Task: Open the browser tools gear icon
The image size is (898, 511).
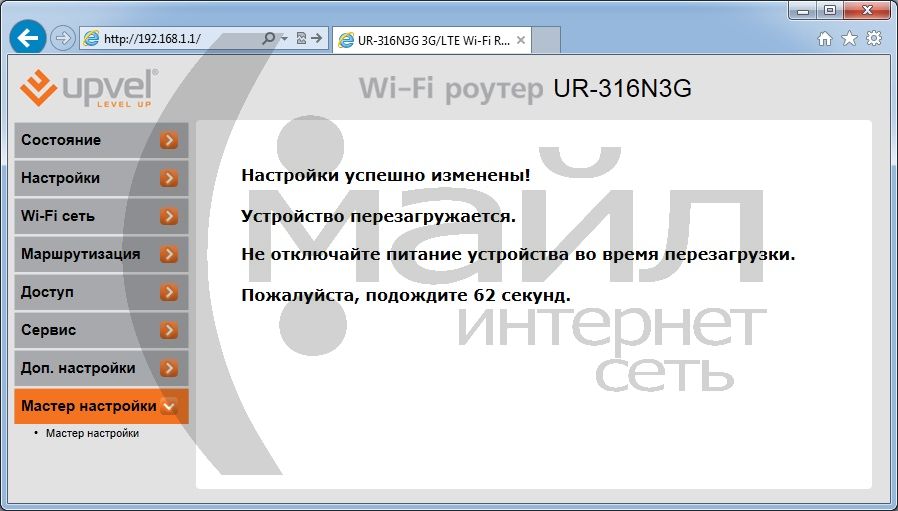Action: point(874,39)
